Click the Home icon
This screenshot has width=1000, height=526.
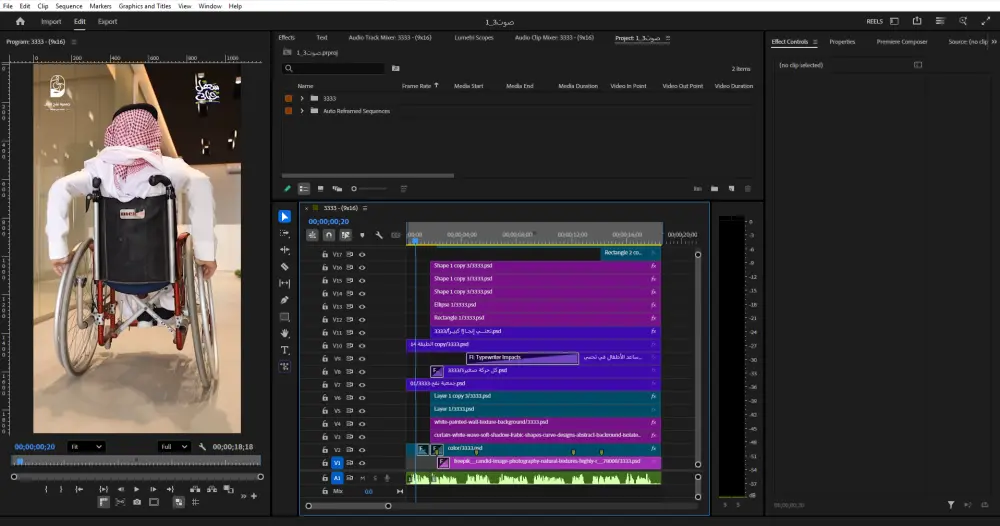click(20, 21)
